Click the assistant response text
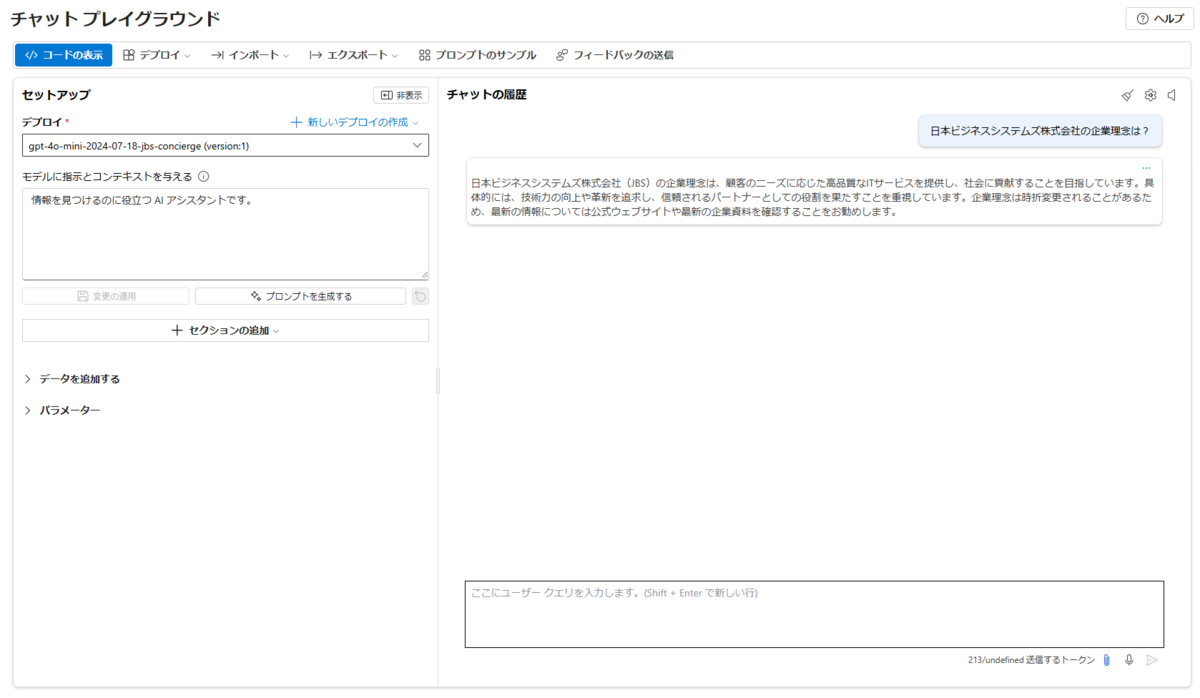Viewport: 1200px width, 698px height. 814,197
